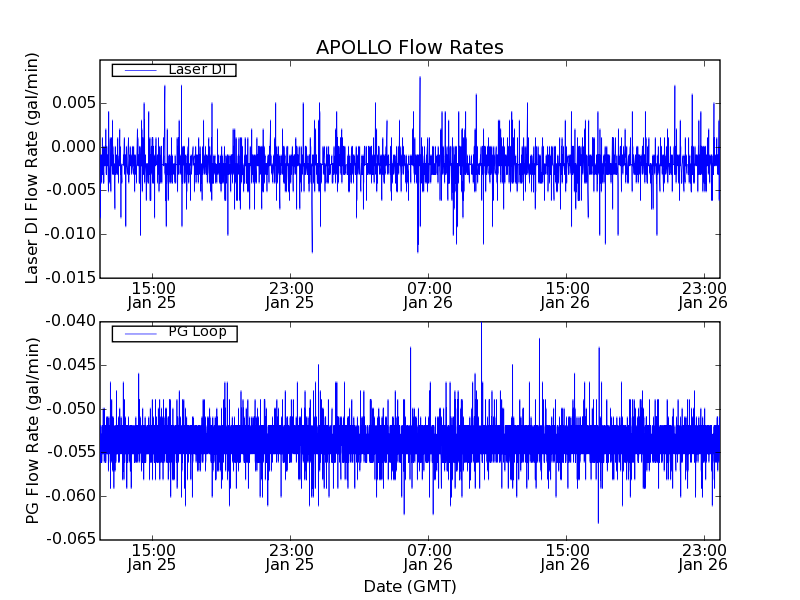800x600 pixels.
Task: Click the -0.010 tick label on top plot
Action: coord(71,234)
